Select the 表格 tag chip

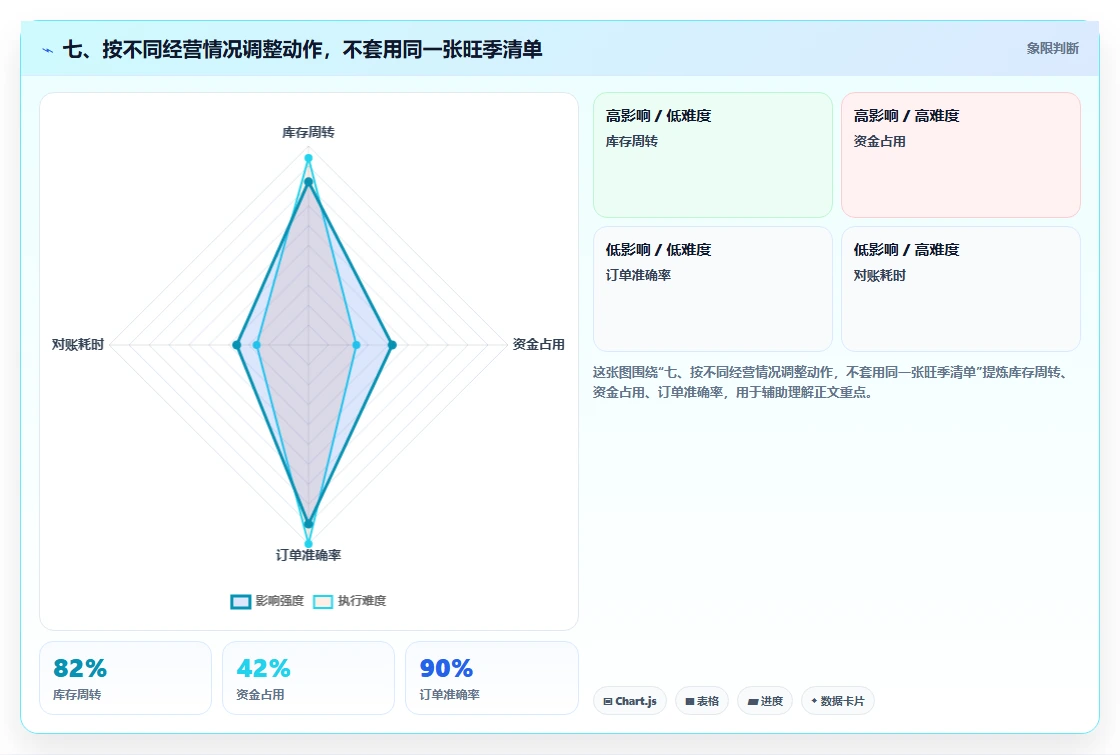coord(701,701)
